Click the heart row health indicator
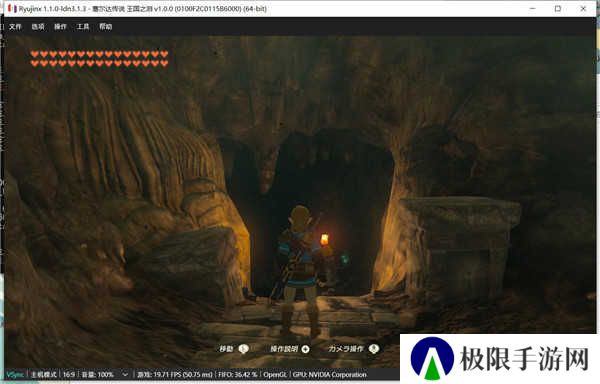Image resolution: width=600 pixels, height=384 pixels. (99, 59)
